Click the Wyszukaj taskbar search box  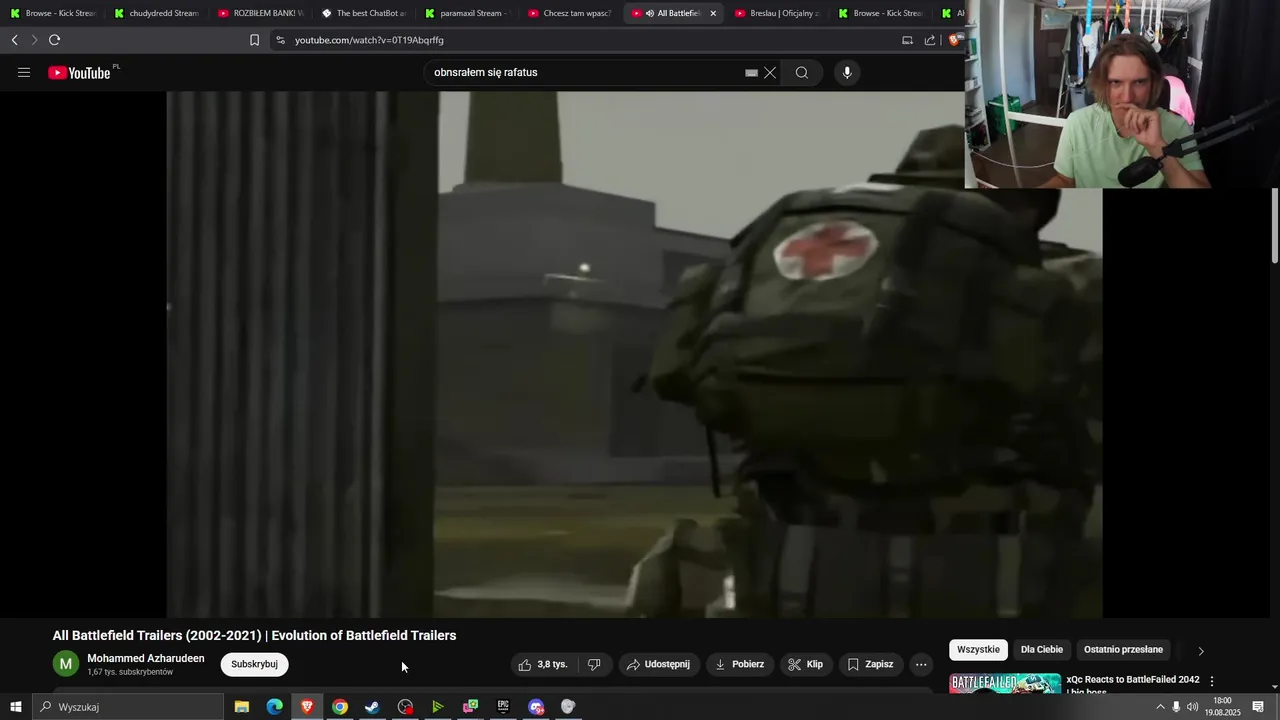pyautogui.click(x=128, y=707)
